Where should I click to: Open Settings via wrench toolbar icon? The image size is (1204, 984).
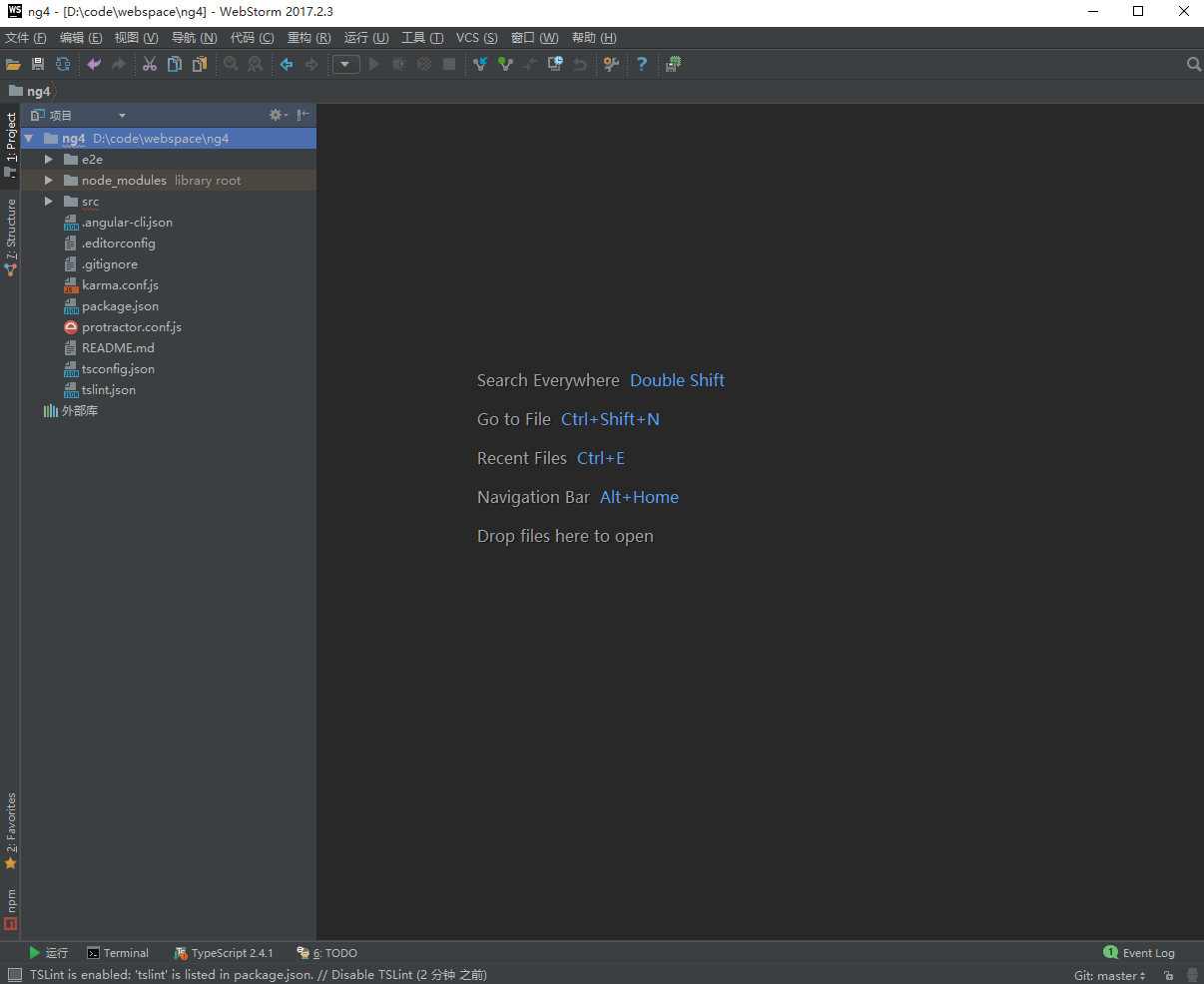(611, 64)
